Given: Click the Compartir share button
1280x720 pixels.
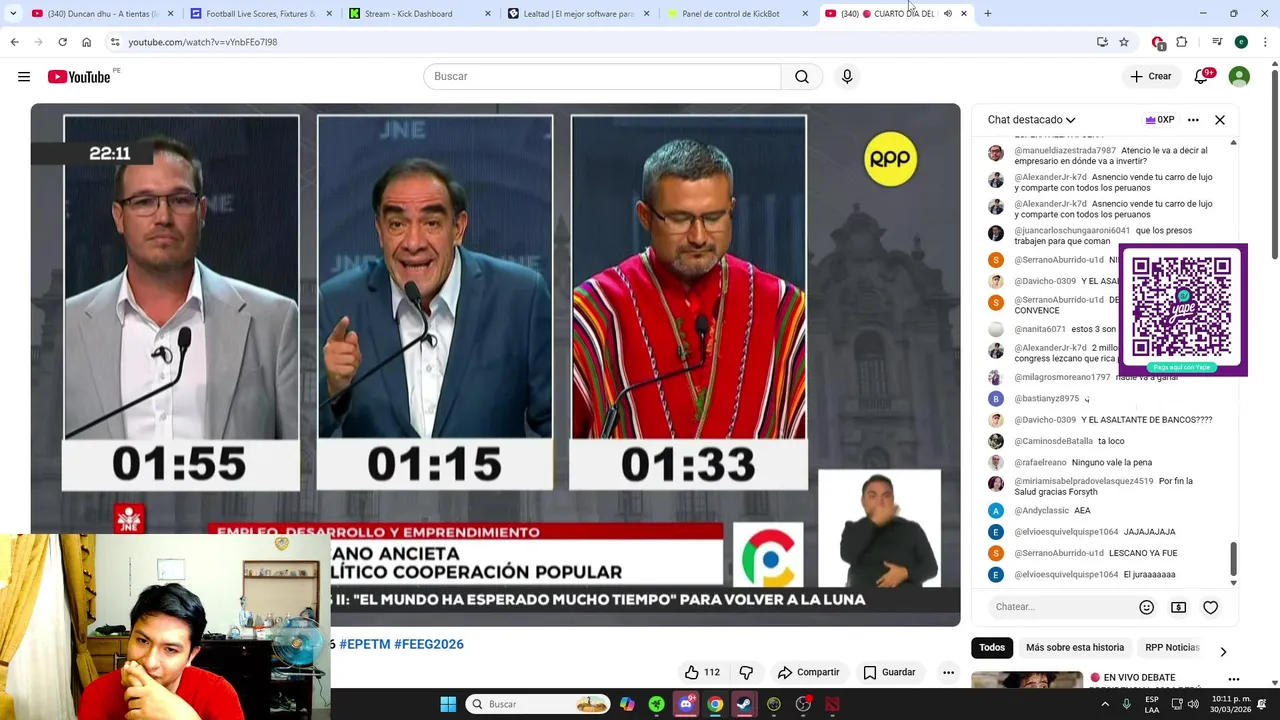Looking at the screenshot, I should click(808, 672).
